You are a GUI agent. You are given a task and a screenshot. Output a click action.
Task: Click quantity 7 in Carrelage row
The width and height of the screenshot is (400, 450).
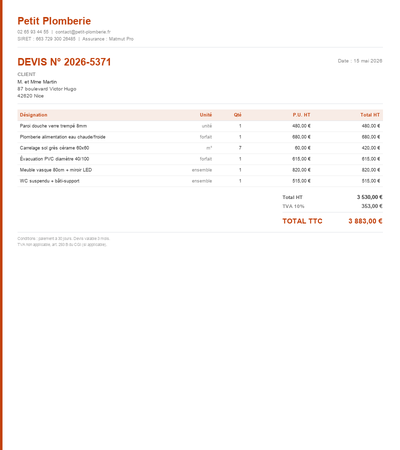coord(240,148)
